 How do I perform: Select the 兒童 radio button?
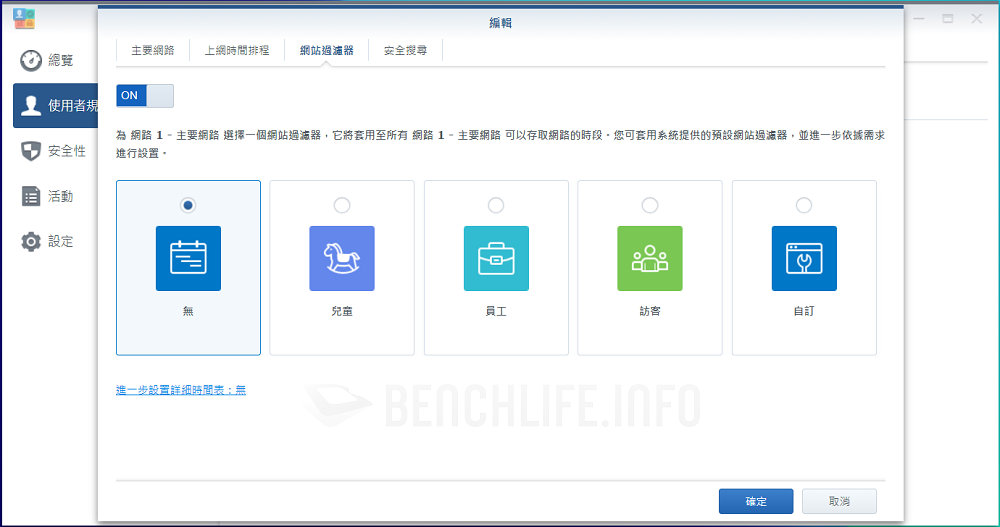[x=342, y=205]
